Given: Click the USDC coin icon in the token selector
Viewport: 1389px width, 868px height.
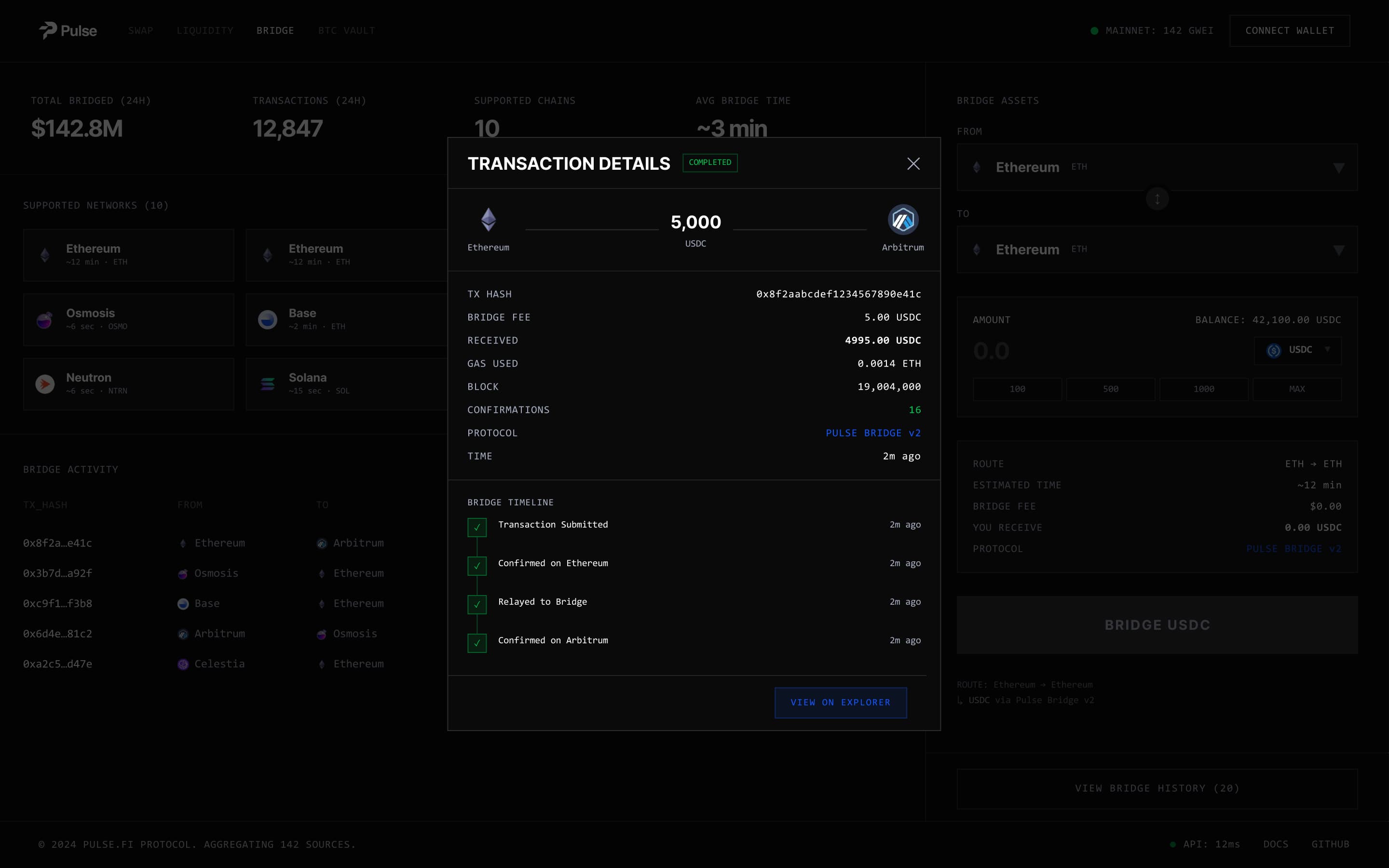Looking at the screenshot, I should tap(1274, 350).
